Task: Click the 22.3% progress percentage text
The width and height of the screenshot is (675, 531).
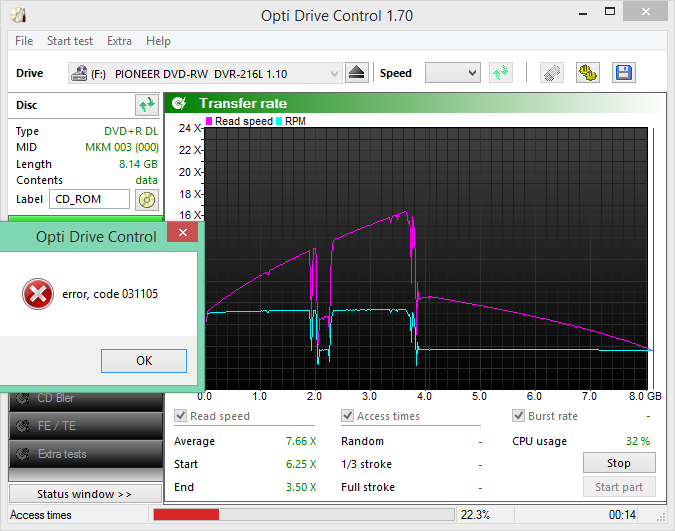Action: click(475, 515)
